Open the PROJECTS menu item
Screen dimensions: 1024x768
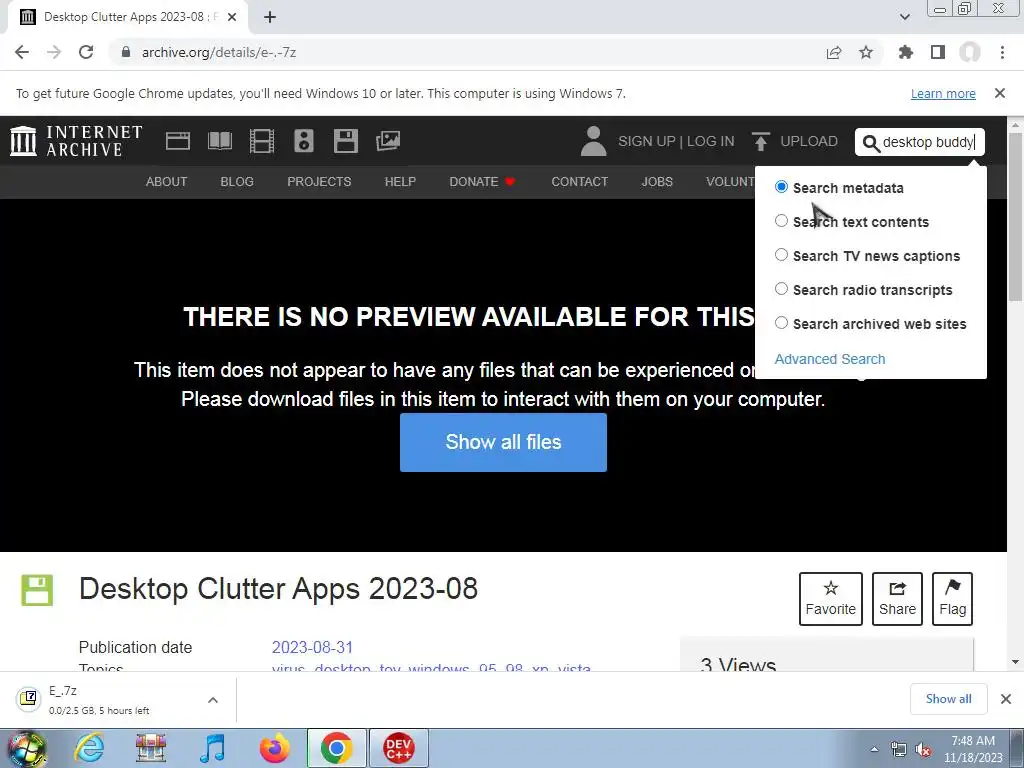[x=319, y=182]
